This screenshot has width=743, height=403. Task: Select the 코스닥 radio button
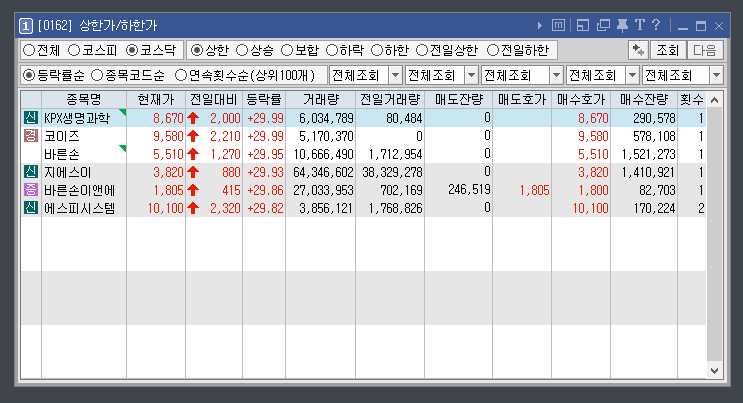tap(132, 50)
